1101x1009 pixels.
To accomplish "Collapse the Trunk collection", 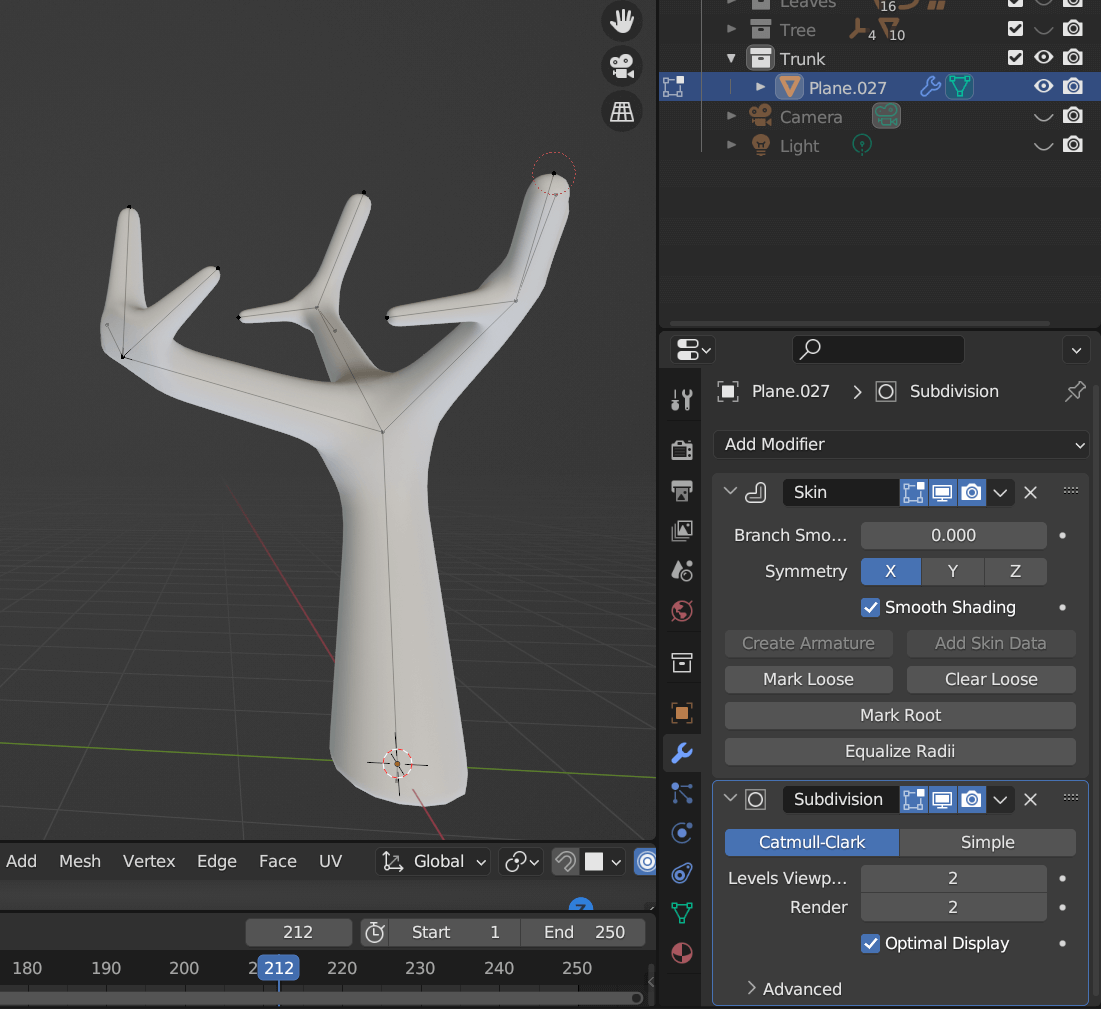I will [731, 58].
